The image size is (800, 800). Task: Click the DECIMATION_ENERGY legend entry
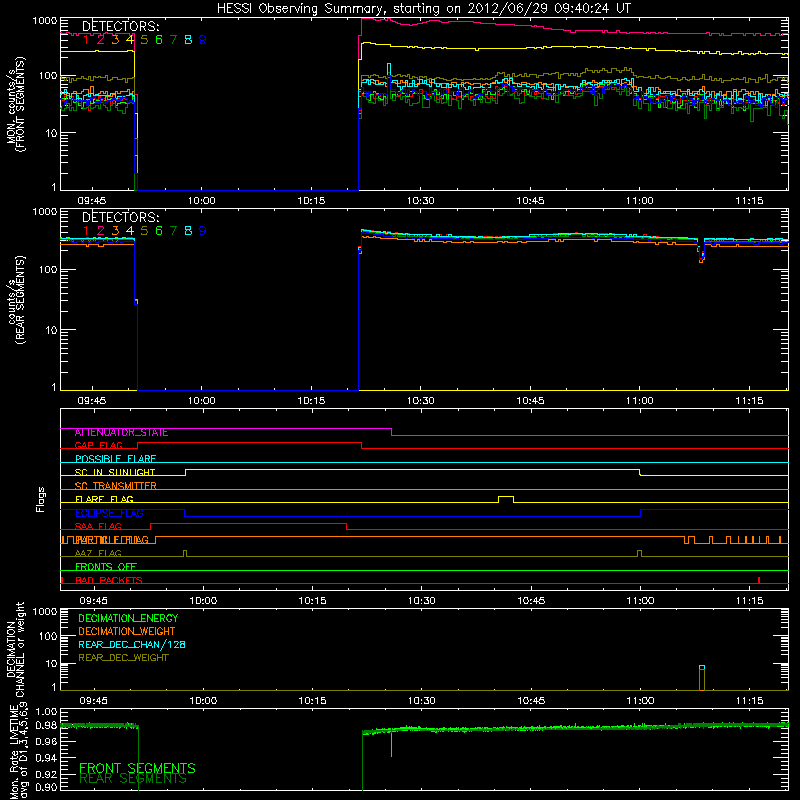coord(128,618)
